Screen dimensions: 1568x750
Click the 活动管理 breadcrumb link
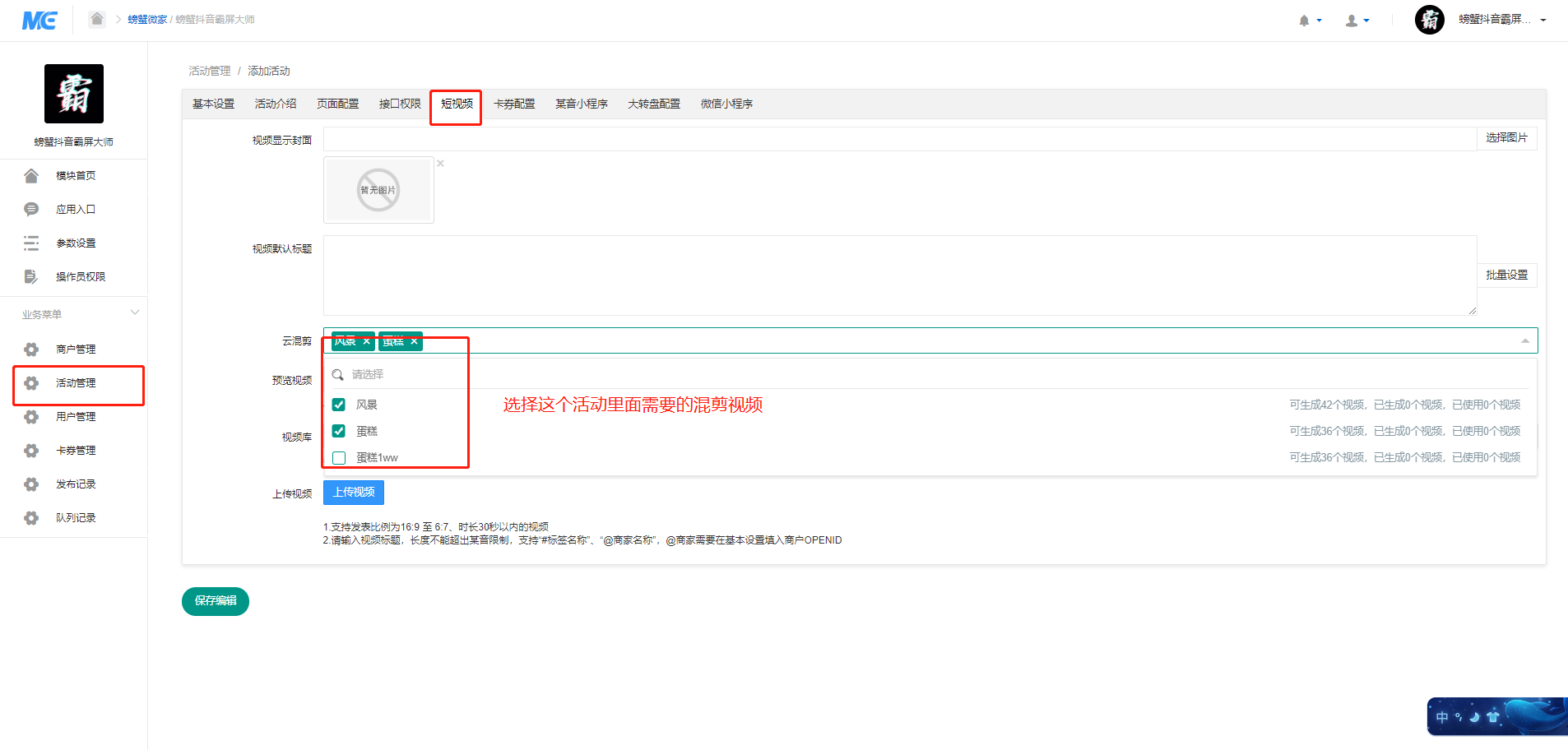tap(210, 71)
